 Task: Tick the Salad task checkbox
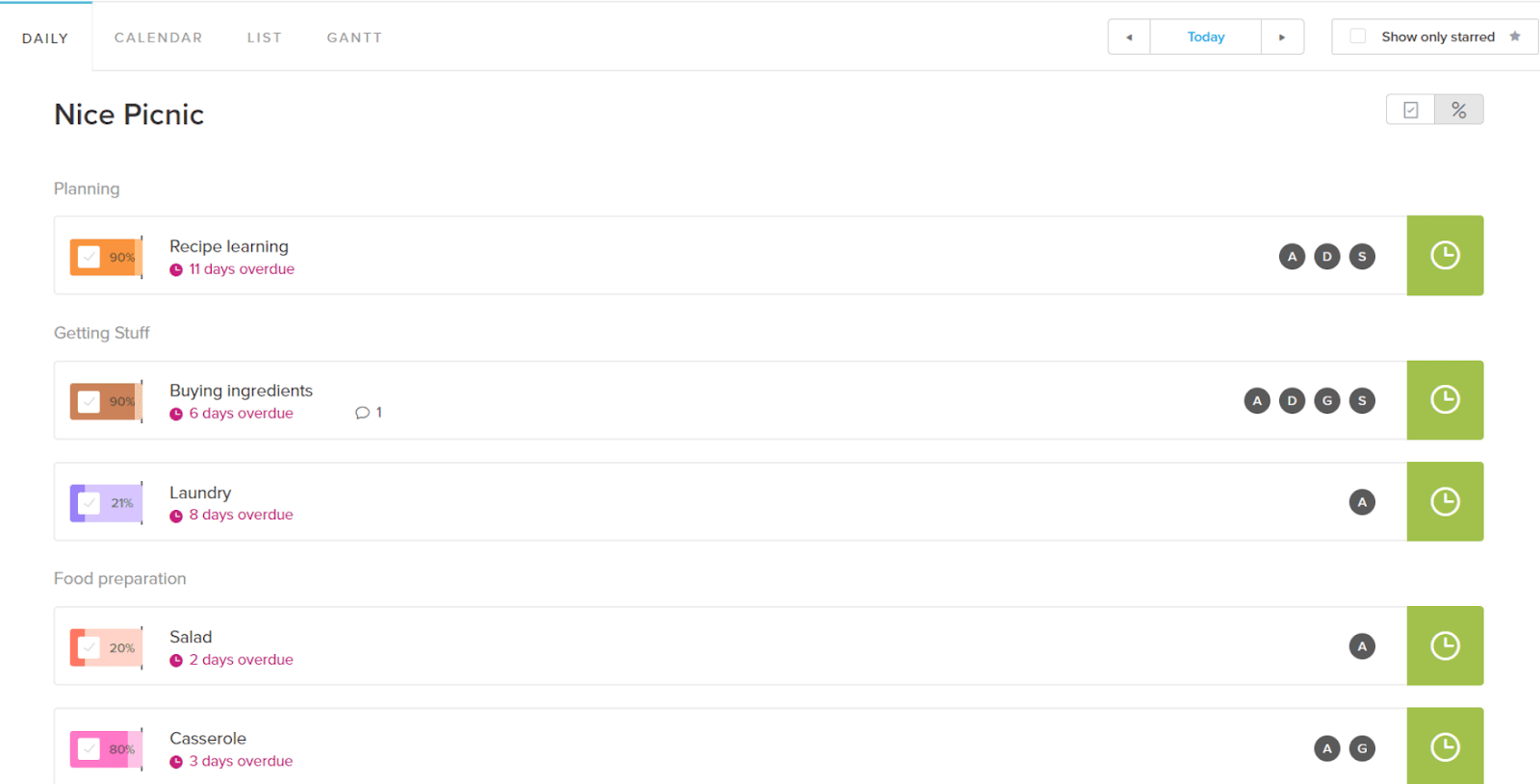click(x=89, y=647)
